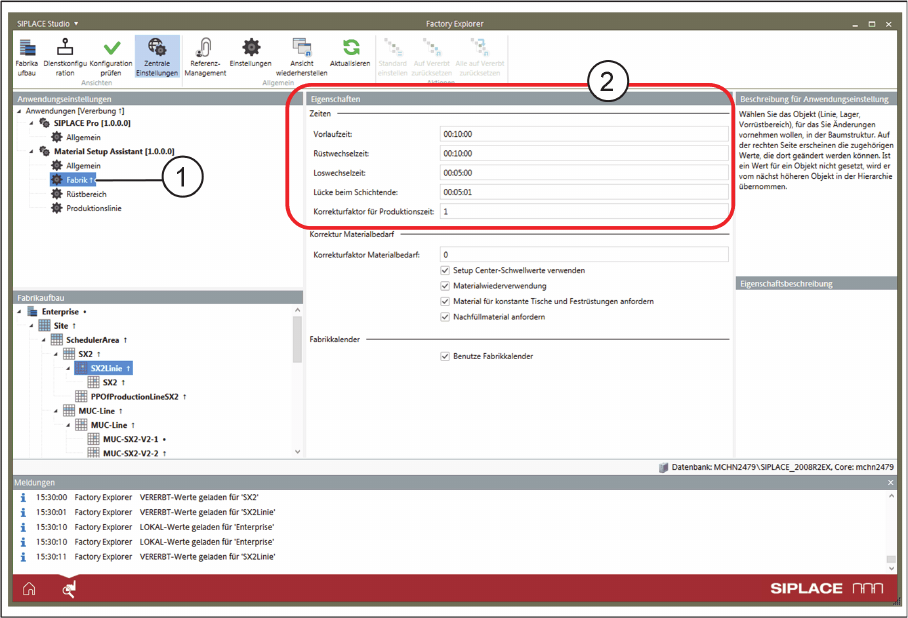This screenshot has width=908, height=618.
Task: Click Aktualisieren refresh icon
Action: point(351,47)
